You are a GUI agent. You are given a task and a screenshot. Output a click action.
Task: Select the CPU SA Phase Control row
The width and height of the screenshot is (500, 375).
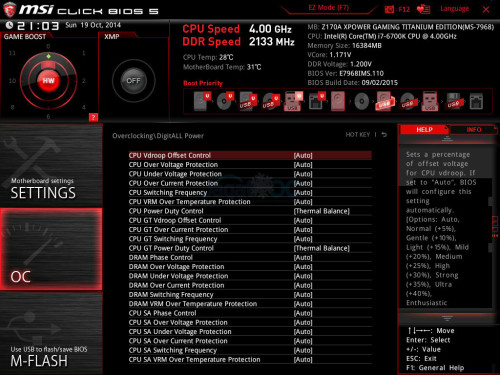[250, 313]
